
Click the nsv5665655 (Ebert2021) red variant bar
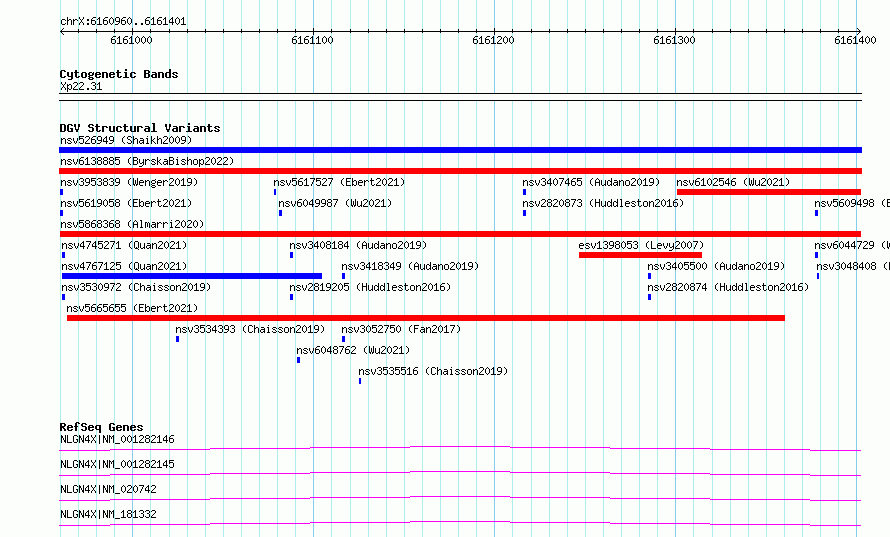pyautogui.click(x=426, y=318)
